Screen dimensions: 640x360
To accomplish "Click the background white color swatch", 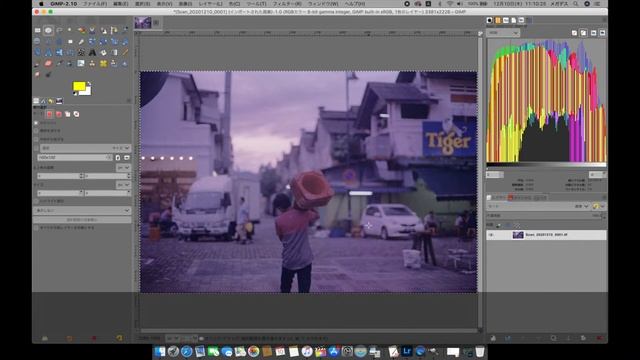I will point(87,91).
